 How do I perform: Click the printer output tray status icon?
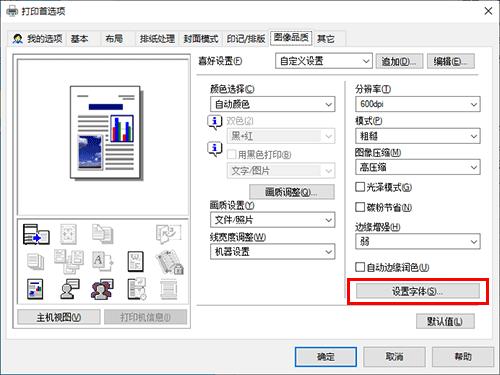pos(36,234)
